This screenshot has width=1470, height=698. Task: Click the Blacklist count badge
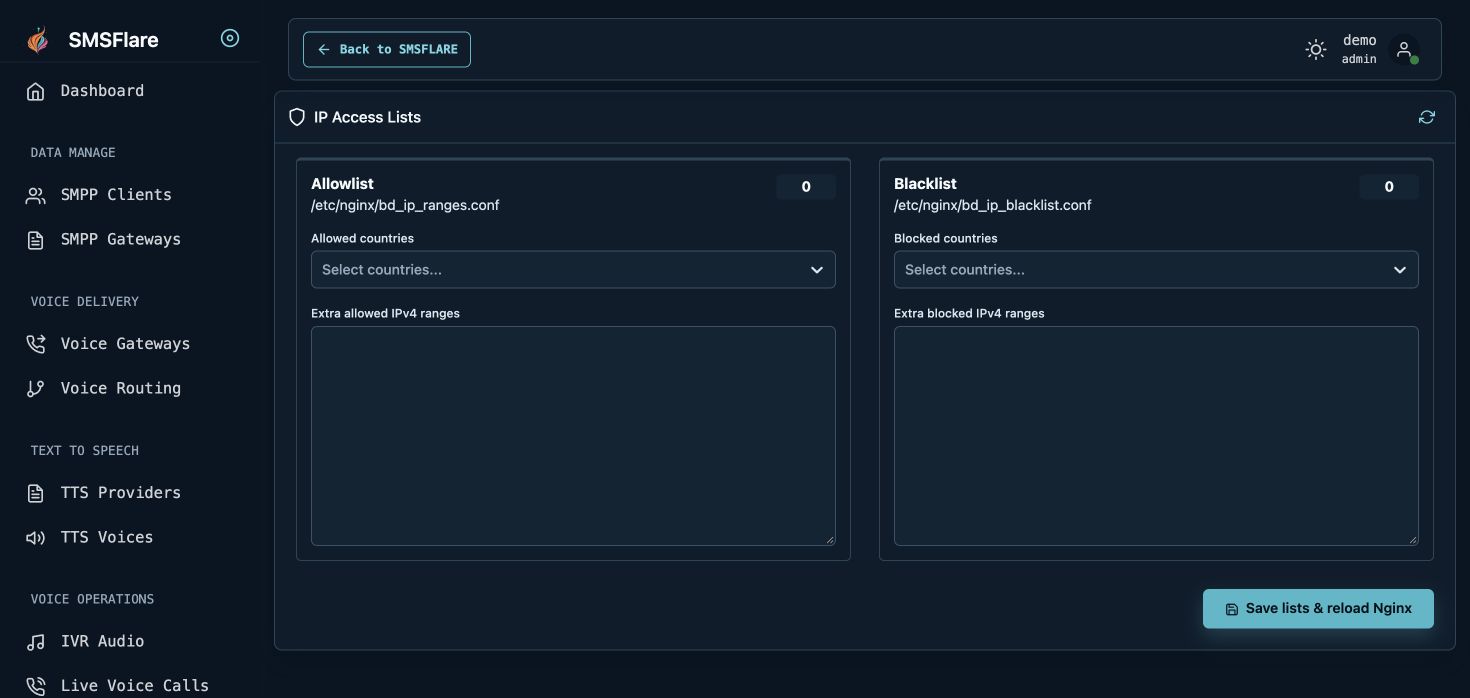(x=1389, y=187)
